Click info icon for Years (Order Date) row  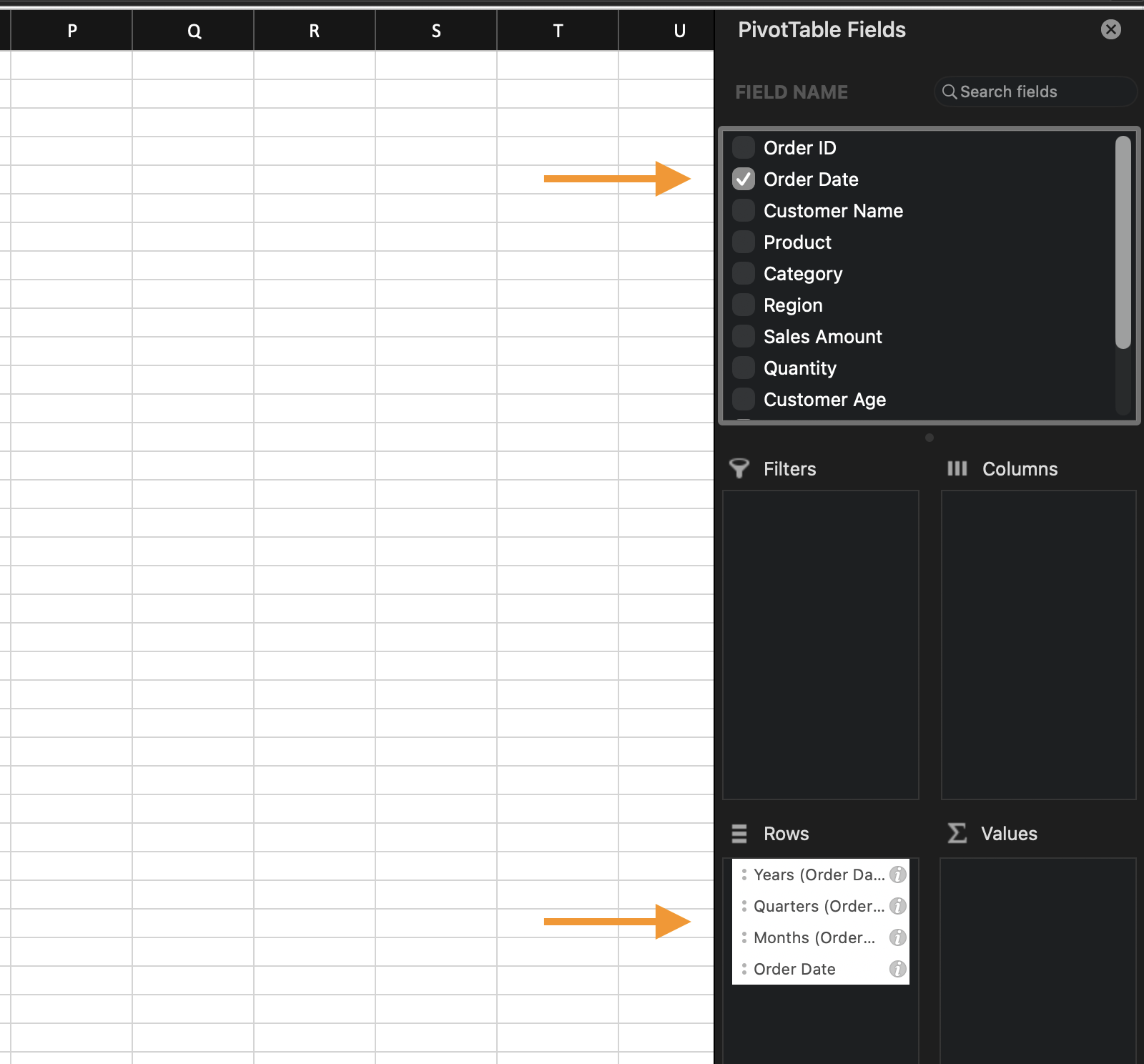tap(897, 875)
